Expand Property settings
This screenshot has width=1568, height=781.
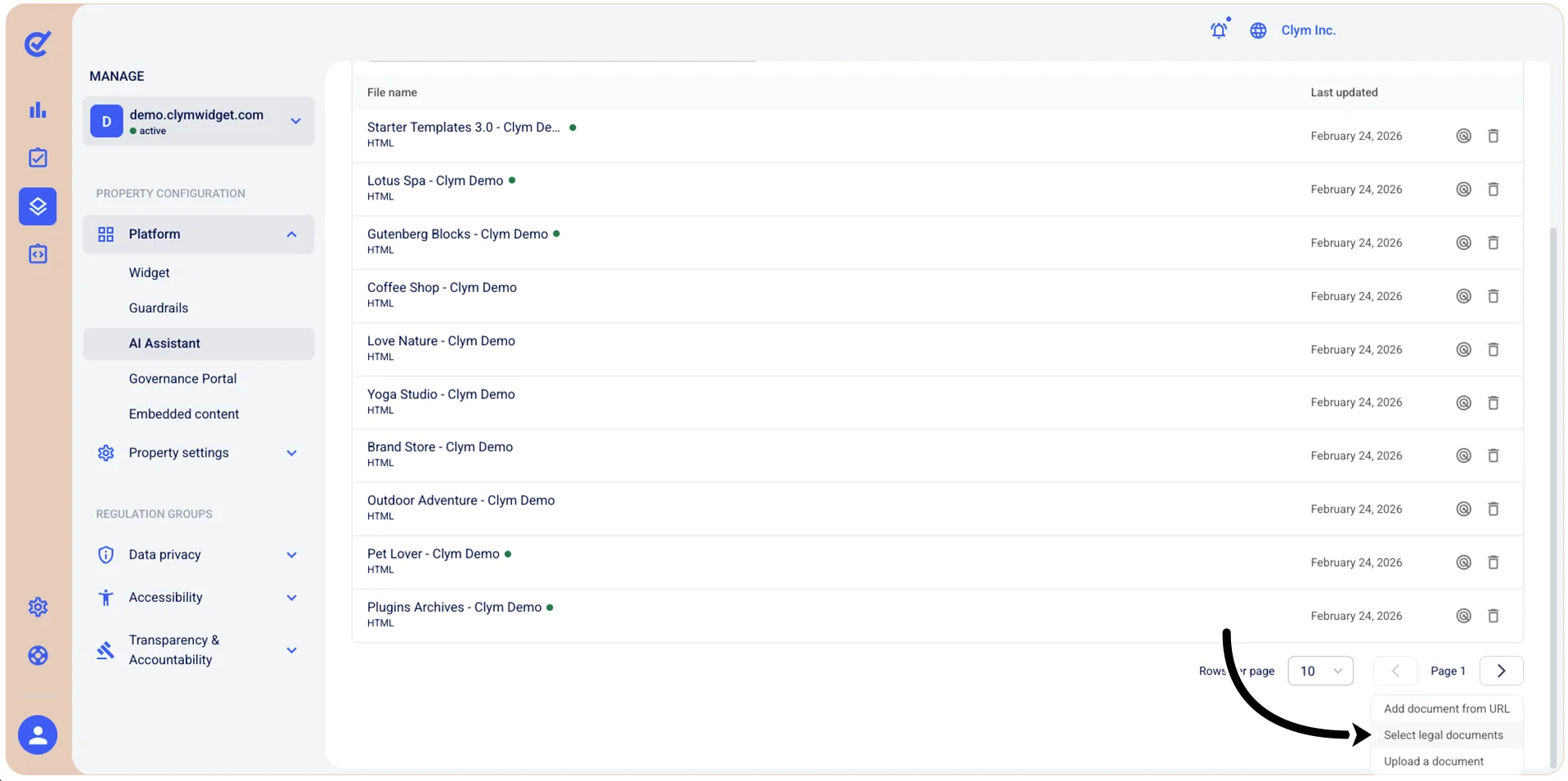coord(199,453)
